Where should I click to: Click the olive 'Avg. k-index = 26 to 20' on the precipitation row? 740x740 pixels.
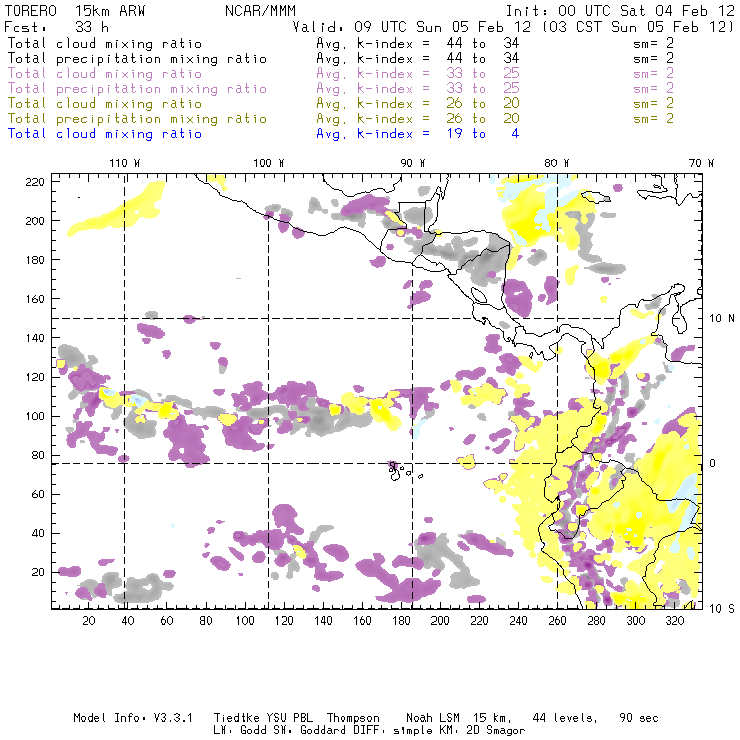[x=418, y=118]
